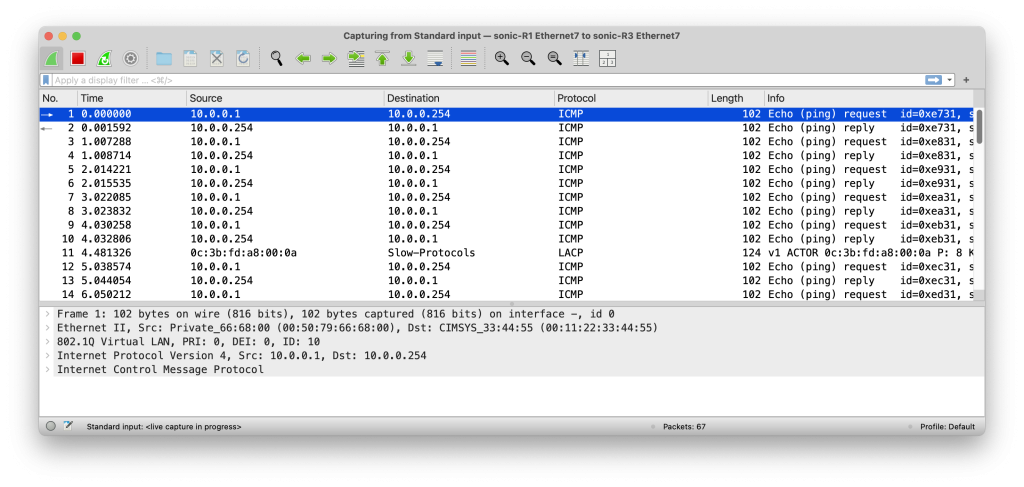Restart the current capture

(x=103, y=59)
